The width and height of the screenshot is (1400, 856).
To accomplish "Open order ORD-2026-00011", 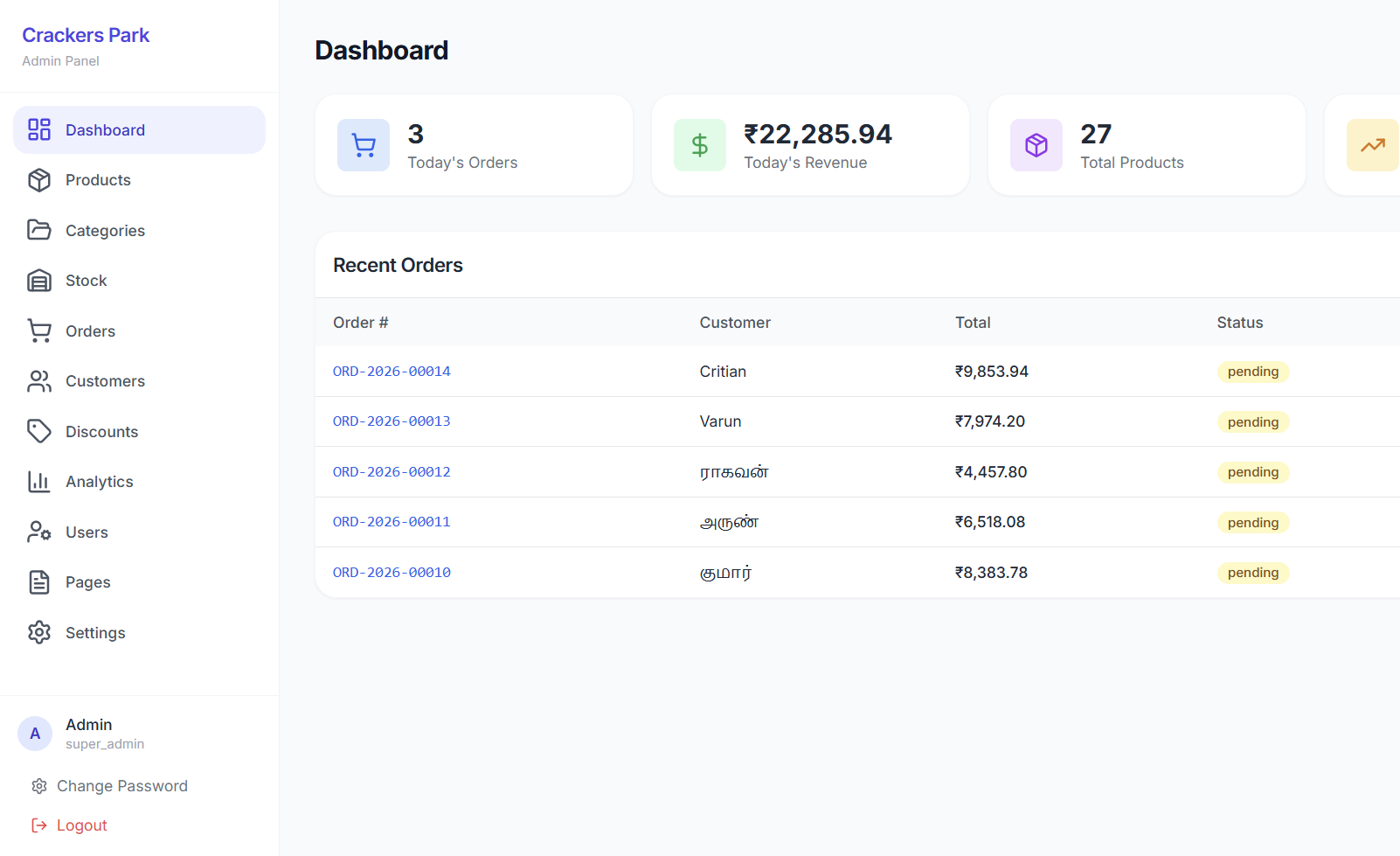I will click(392, 522).
